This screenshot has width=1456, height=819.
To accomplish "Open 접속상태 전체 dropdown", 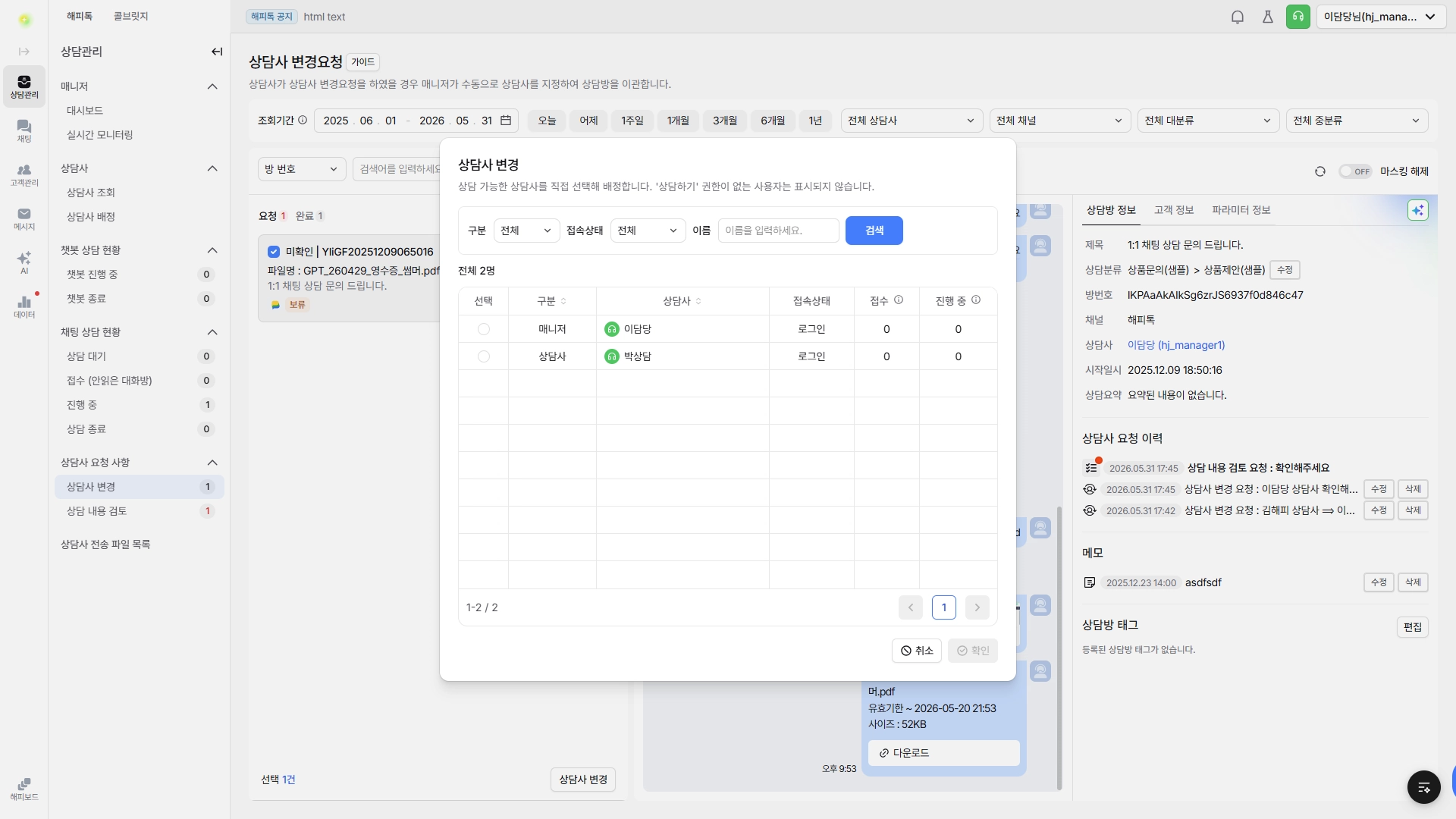I will click(648, 231).
